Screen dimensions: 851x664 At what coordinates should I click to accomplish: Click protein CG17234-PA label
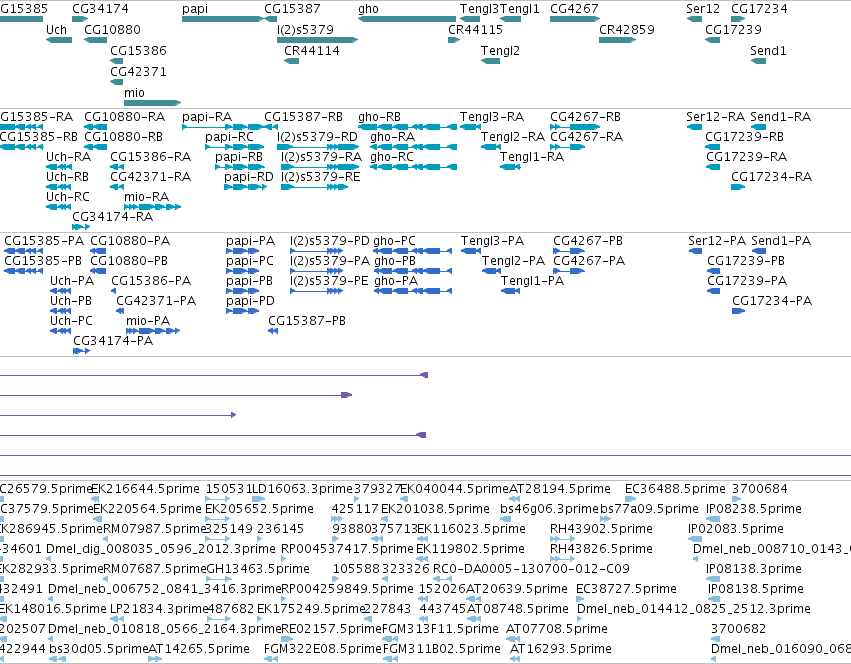(x=772, y=301)
